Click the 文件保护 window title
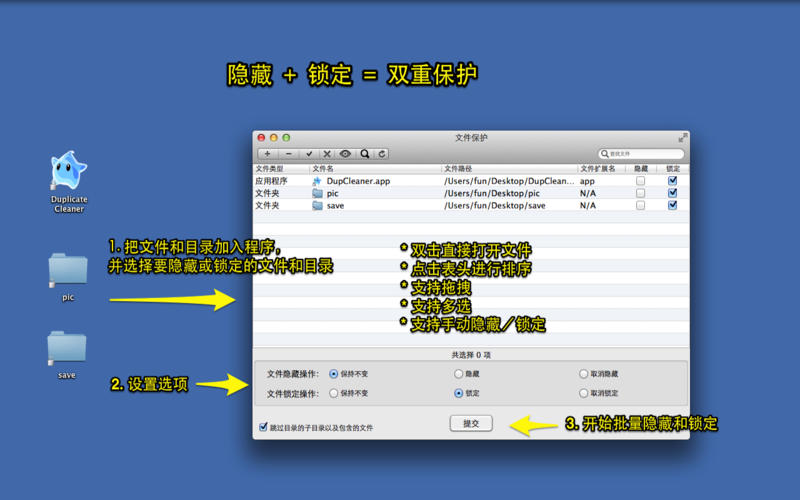 pos(471,138)
